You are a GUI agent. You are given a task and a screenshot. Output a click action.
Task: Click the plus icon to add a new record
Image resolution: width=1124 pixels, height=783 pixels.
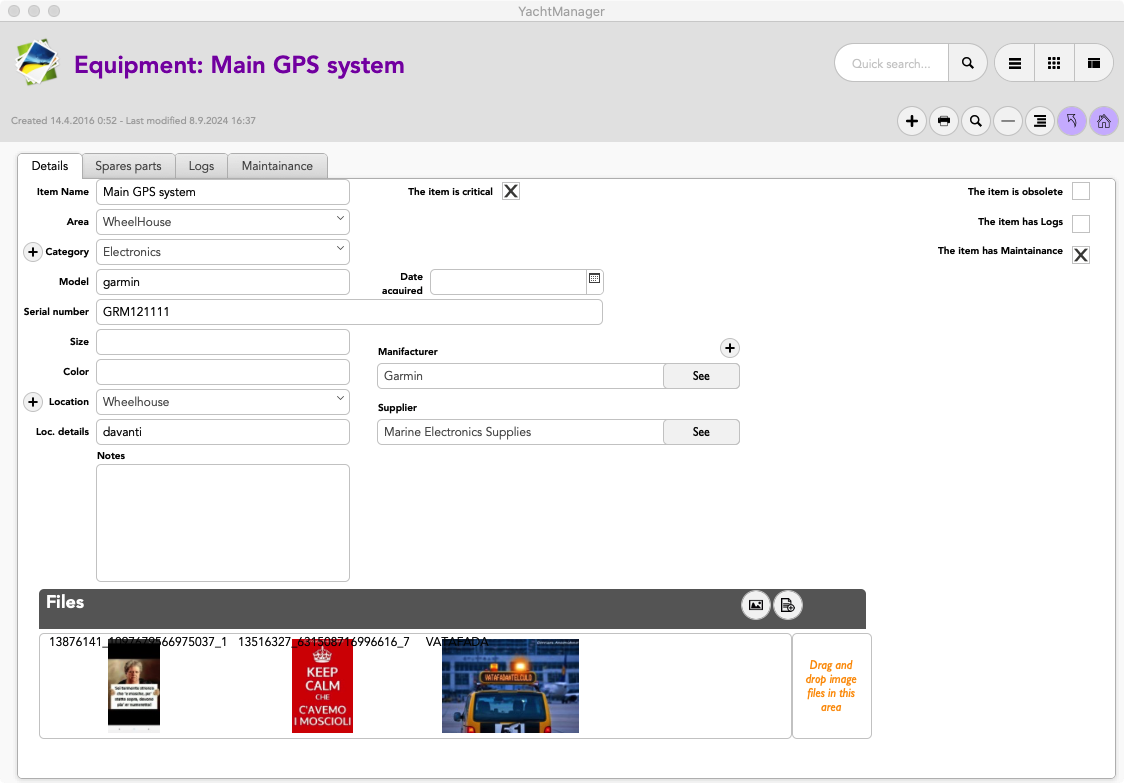click(x=911, y=121)
